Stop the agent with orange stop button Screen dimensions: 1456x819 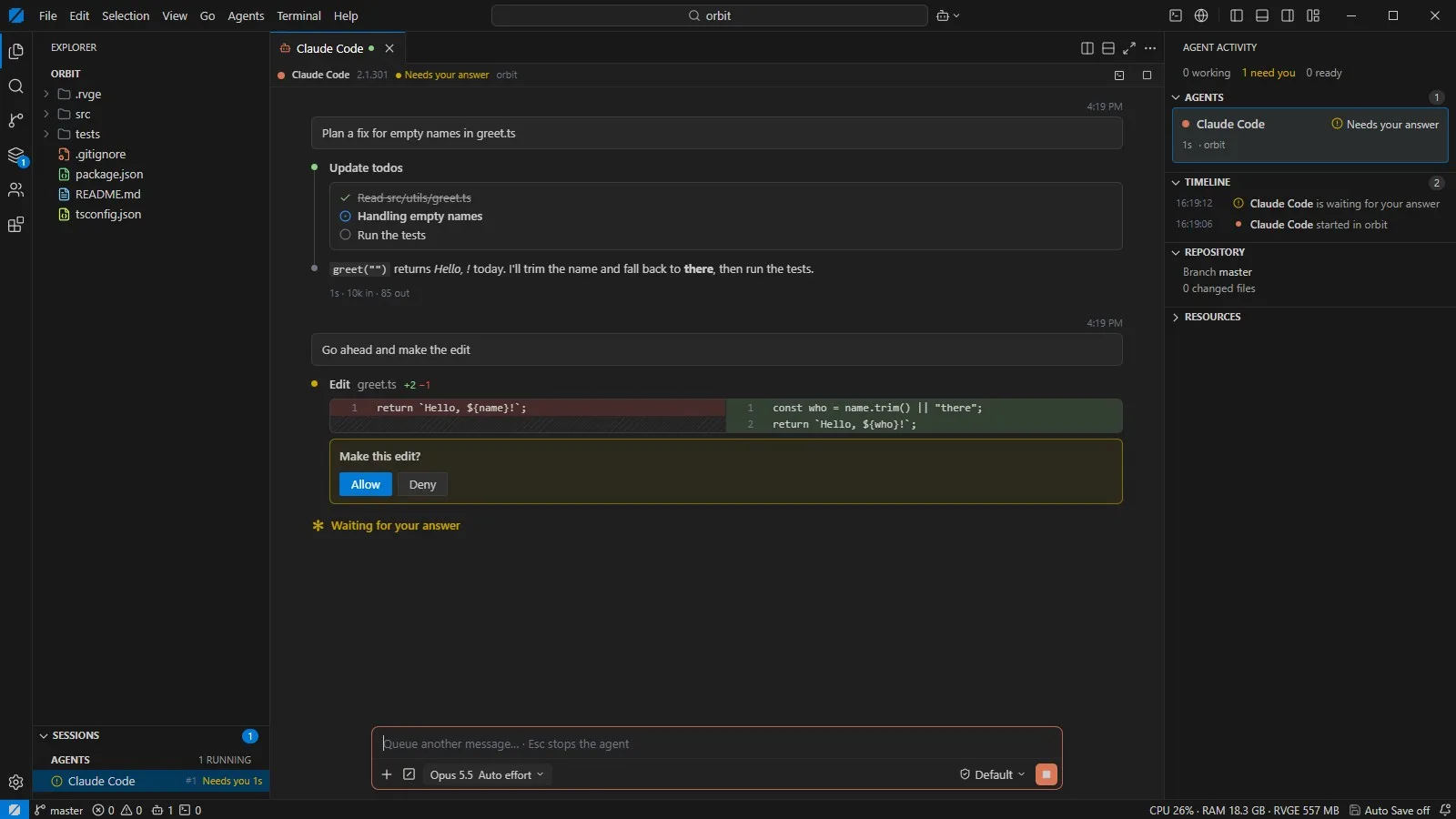coord(1046,774)
